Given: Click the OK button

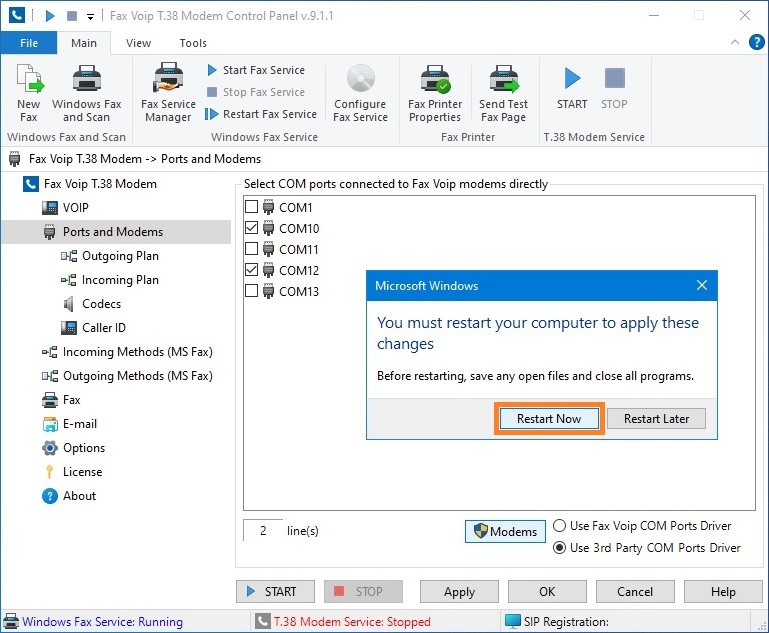Looking at the screenshot, I should [x=547, y=592].
